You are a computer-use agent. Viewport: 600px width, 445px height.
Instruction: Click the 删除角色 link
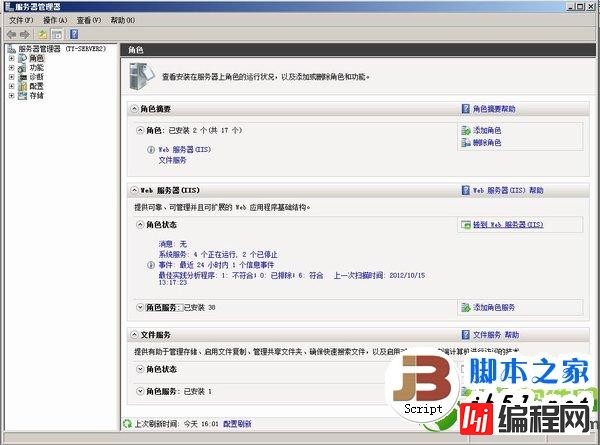point(487,143)
